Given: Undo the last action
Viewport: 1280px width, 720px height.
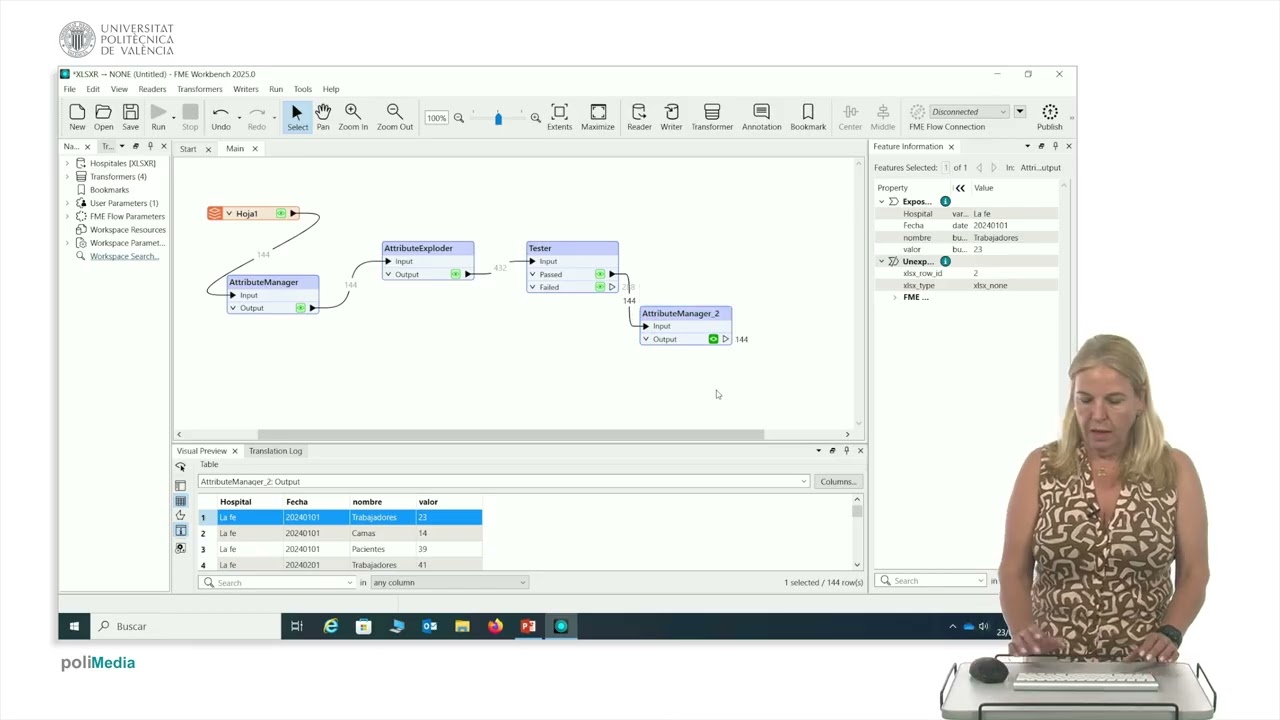Looking at the screenshot, I should coord(221,117).
